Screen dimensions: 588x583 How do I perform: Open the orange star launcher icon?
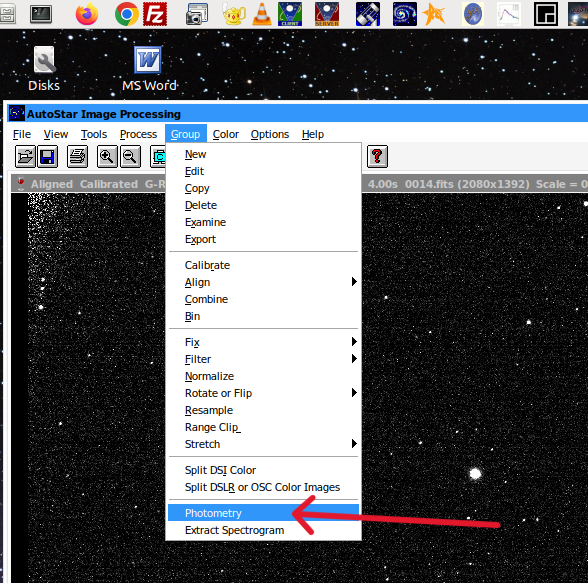tap(434, 14)
